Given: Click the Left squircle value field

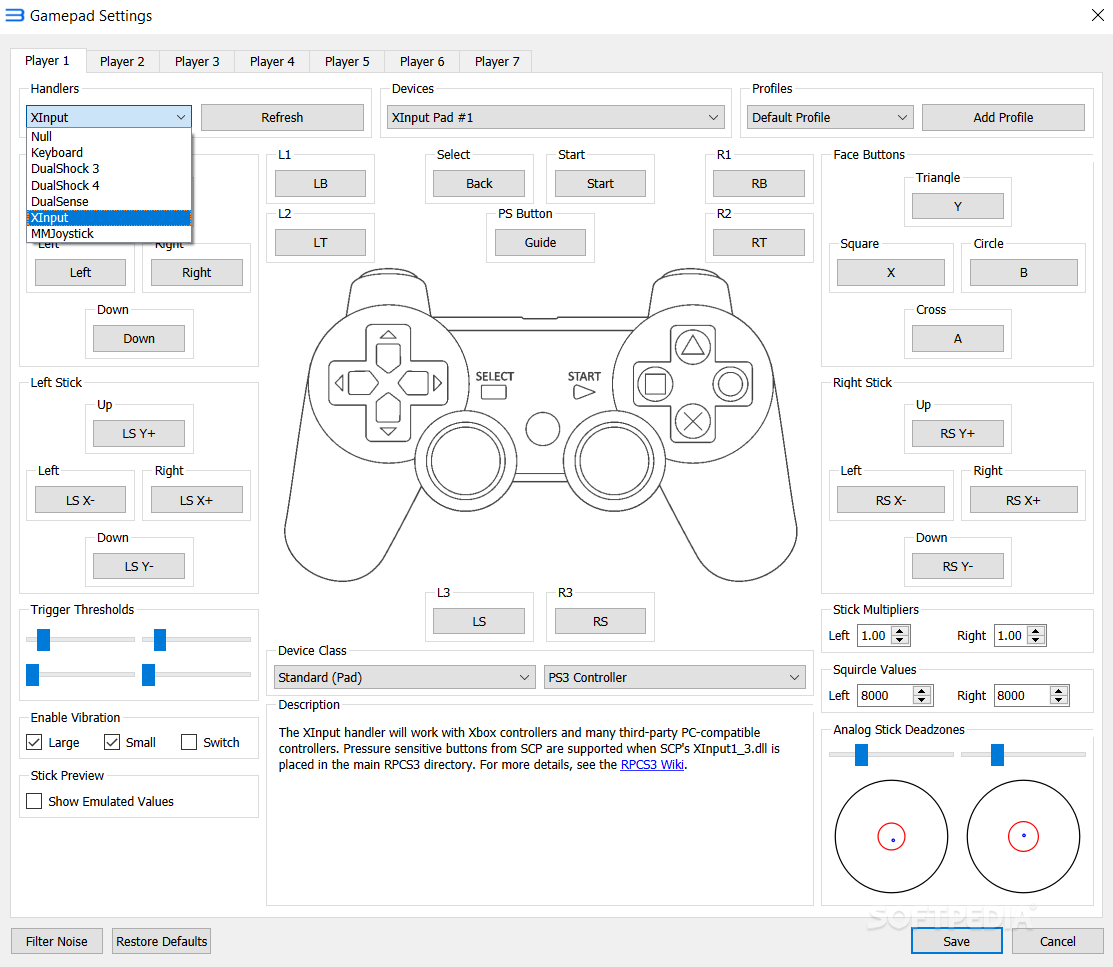Looking at the screenshot, I should [x=894, y=696].
